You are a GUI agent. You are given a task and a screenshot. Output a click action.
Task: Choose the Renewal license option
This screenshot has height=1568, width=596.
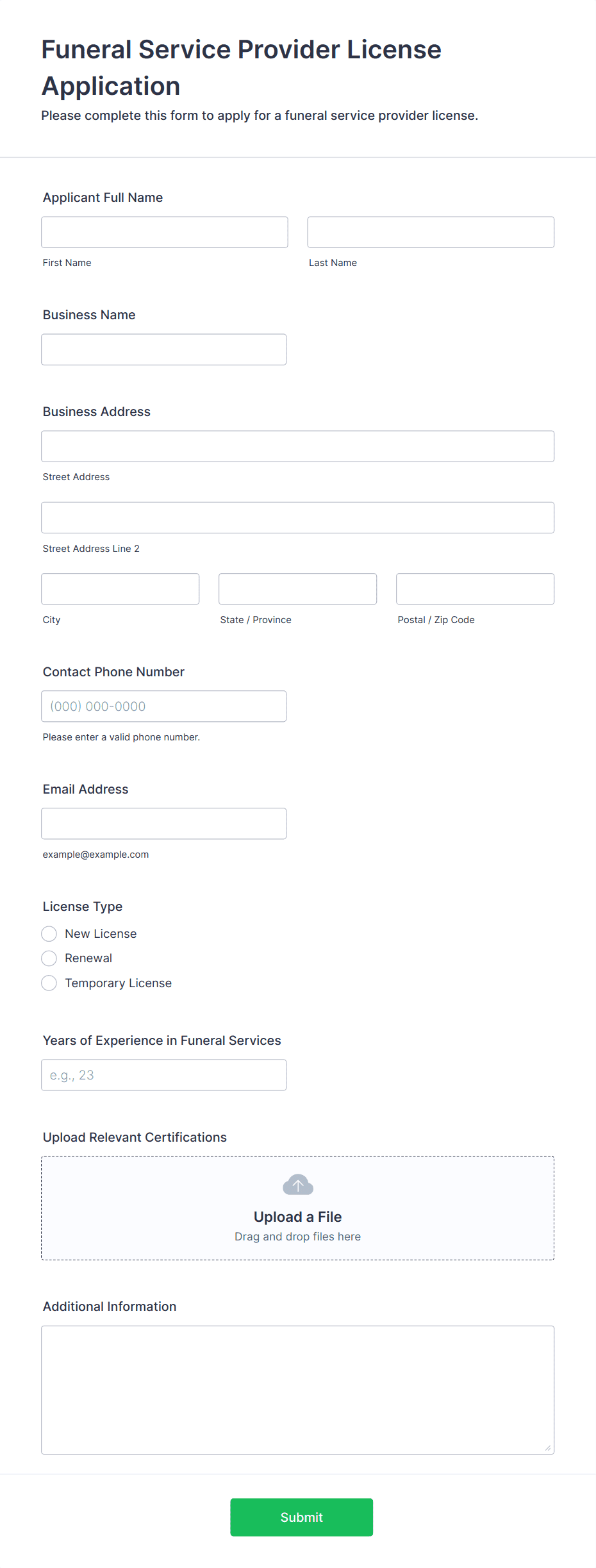pos(49,958)
